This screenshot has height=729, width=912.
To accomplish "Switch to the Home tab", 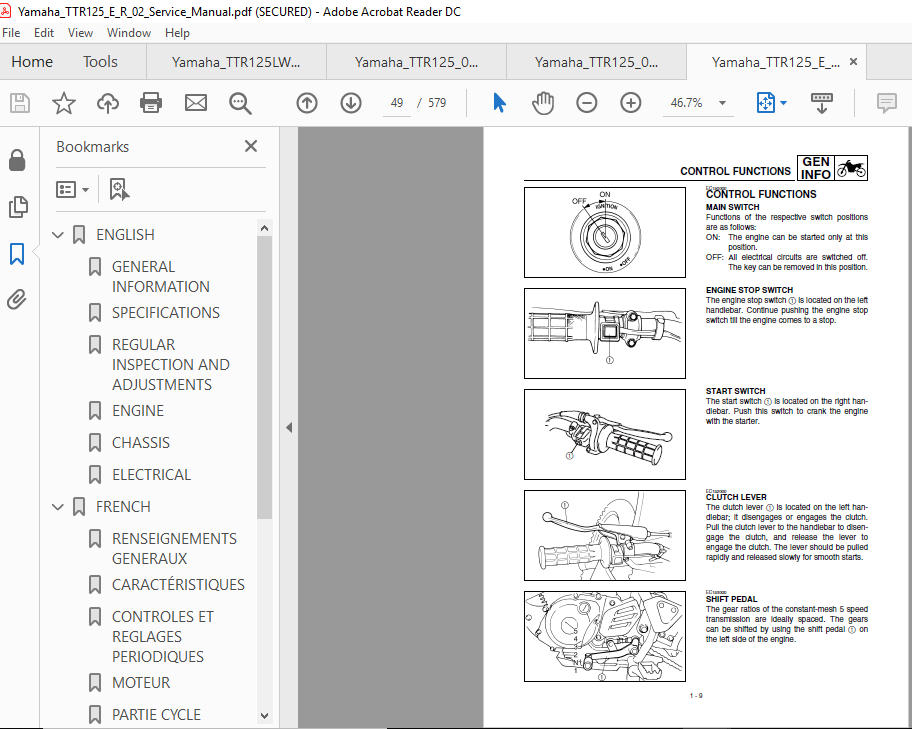I will coord(32,62).
